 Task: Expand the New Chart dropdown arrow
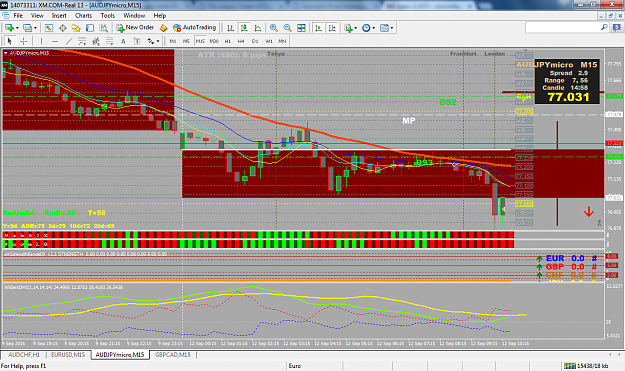[x=17, y=28]
